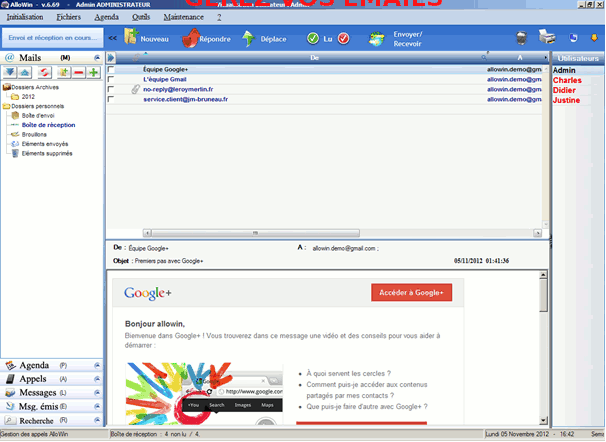The image size is (606, 442).
Task: Click the trash bin icon in toolbar
Action: tap(521, 38)
